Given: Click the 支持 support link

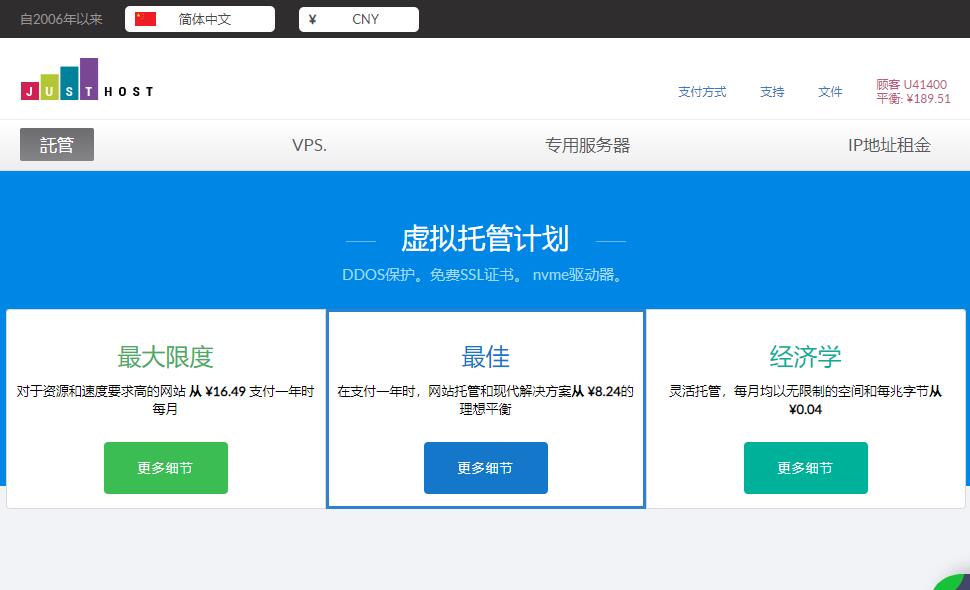Looking at the screenshot, I should 772,92.
